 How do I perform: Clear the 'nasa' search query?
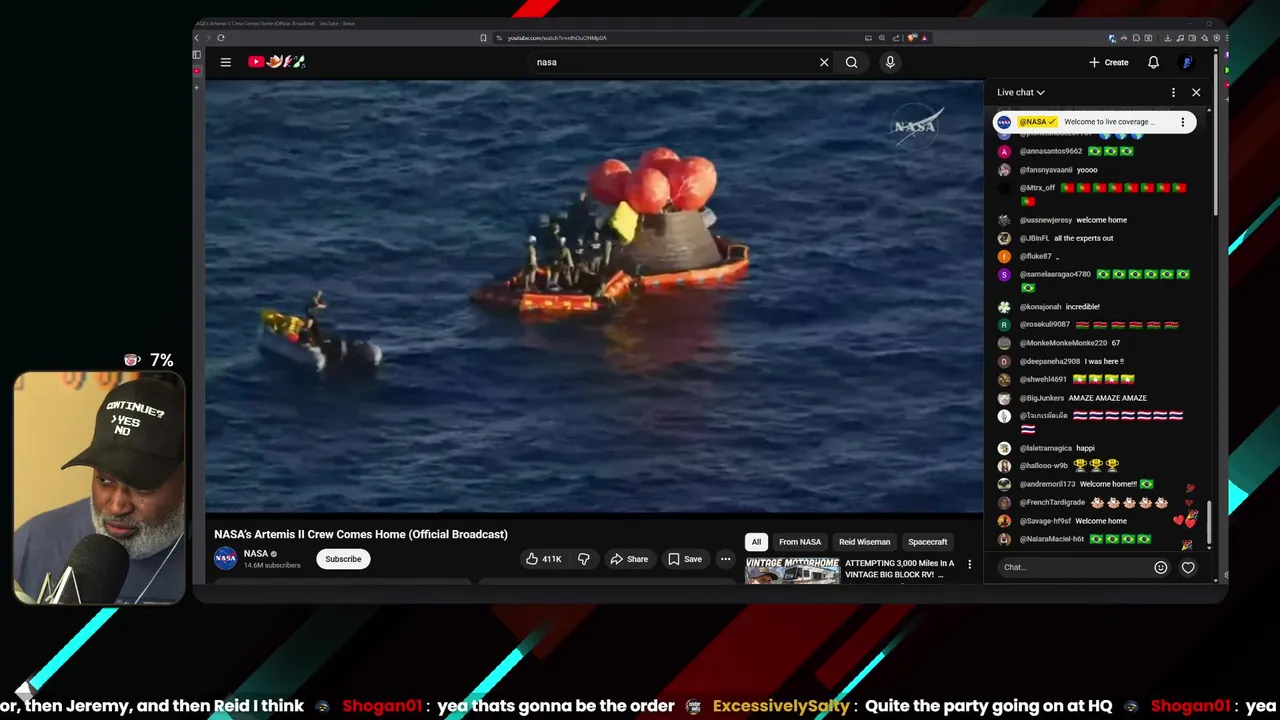pyautogui.click(x=824, y=62)
